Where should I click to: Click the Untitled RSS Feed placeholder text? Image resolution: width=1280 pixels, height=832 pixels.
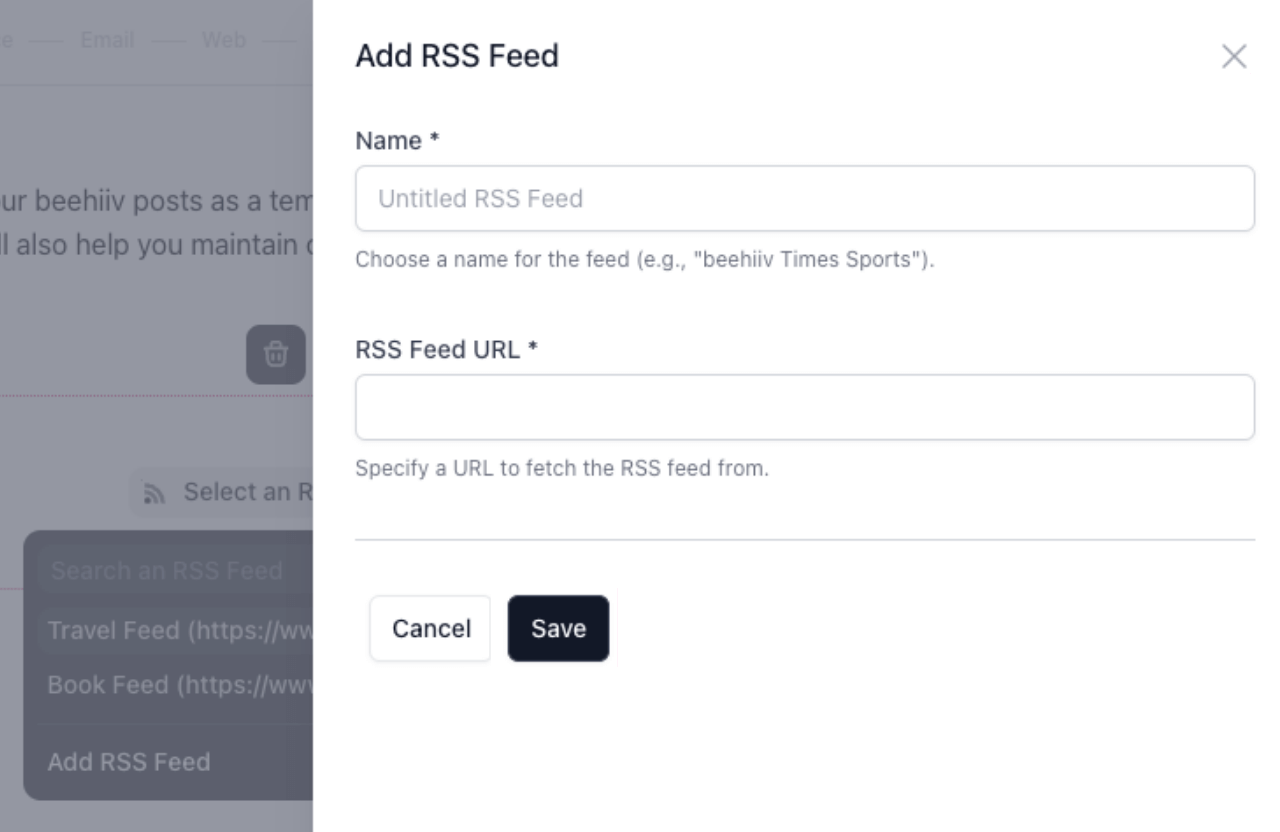(481, 198)
